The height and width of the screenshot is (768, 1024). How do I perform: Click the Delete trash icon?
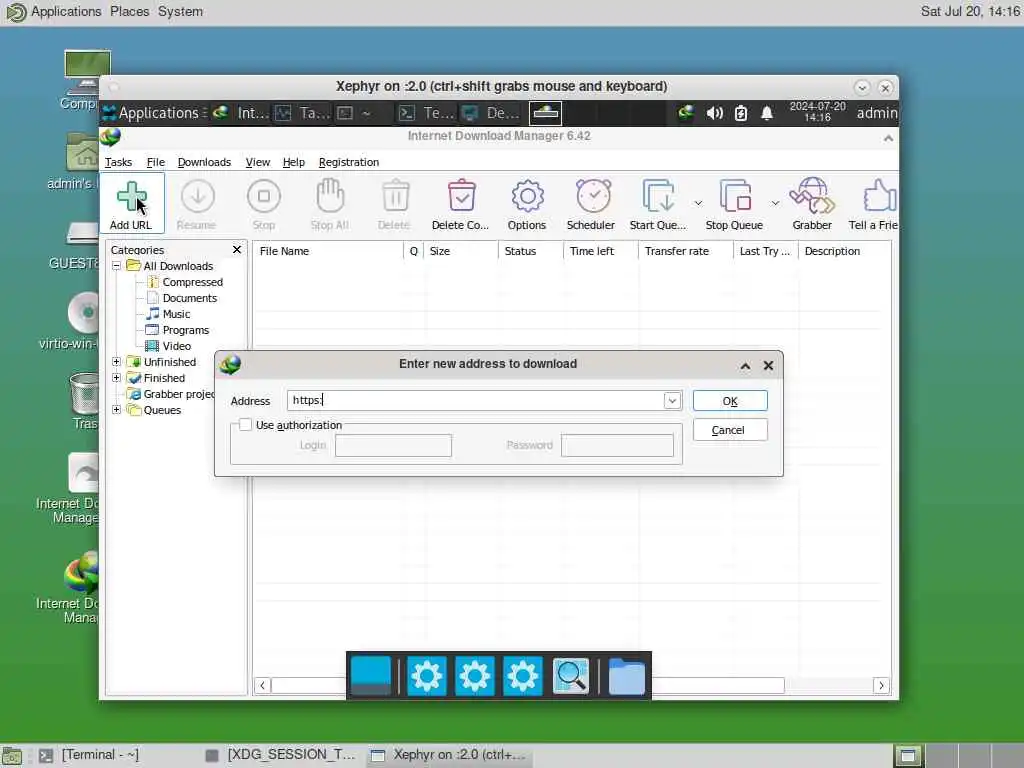(x=395, y=195)
